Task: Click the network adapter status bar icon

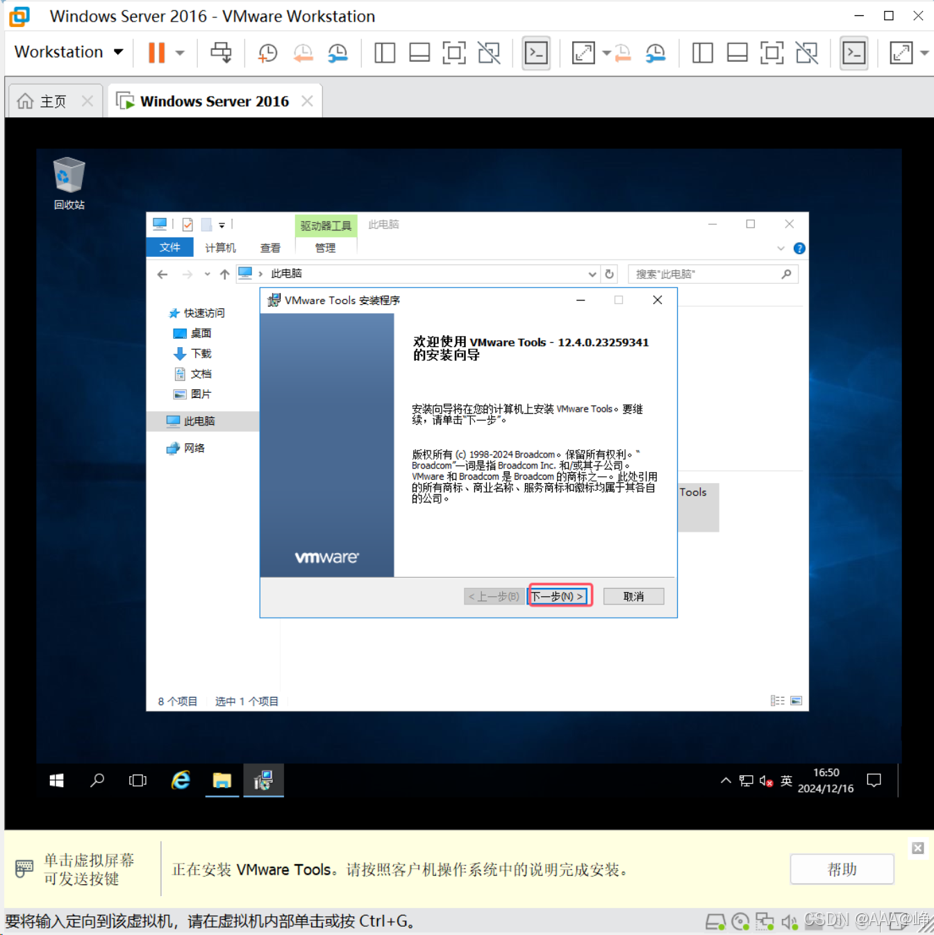Action: coord(764,921)
